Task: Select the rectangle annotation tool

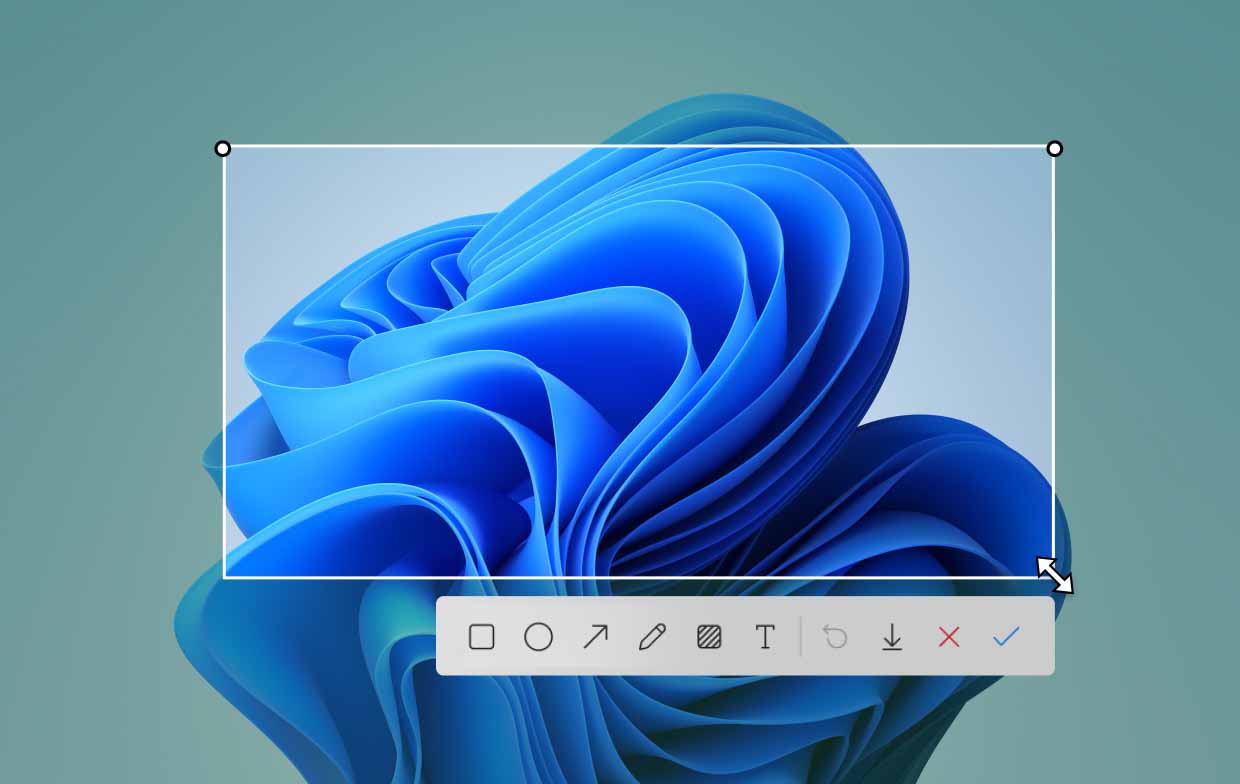Action: pos(482,637)
